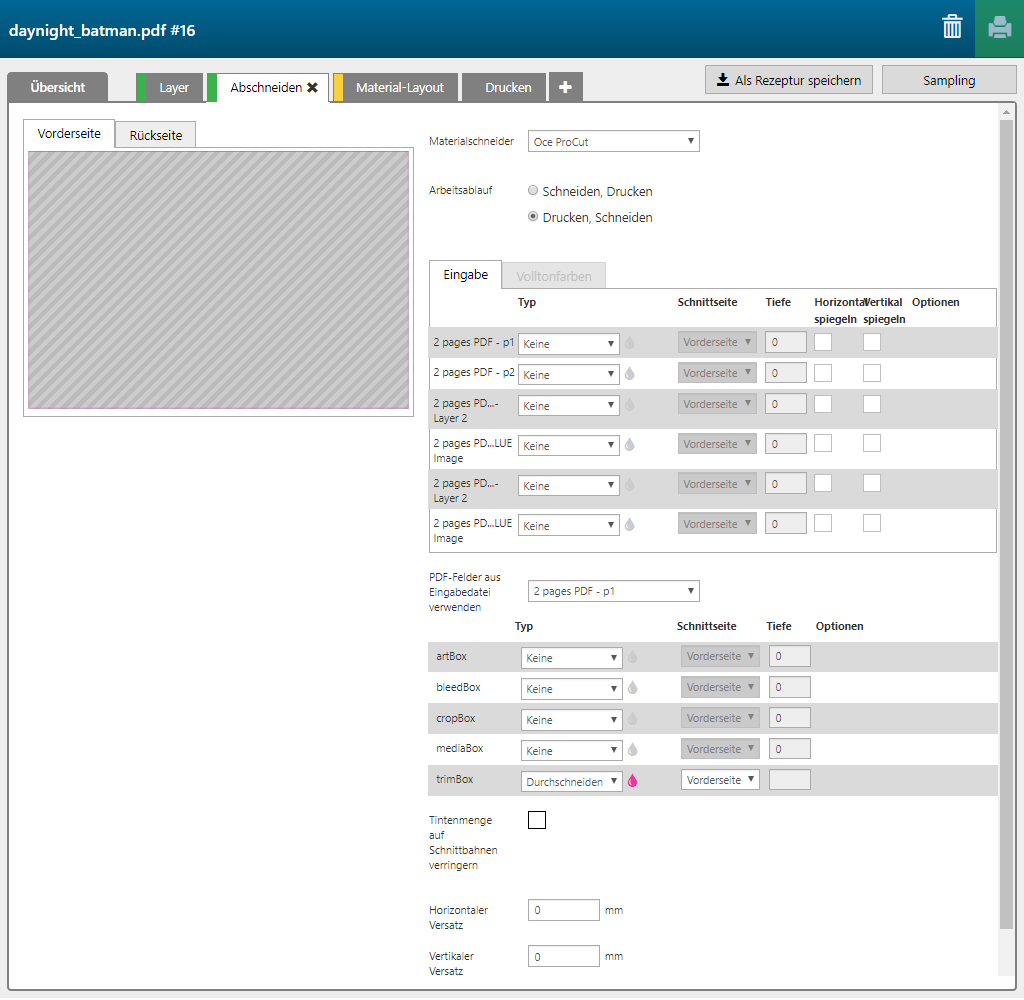The width and height of the screenshot is (1024, 1000).
Task: Open the Volltonfarben tab
Action: (554, 276)
